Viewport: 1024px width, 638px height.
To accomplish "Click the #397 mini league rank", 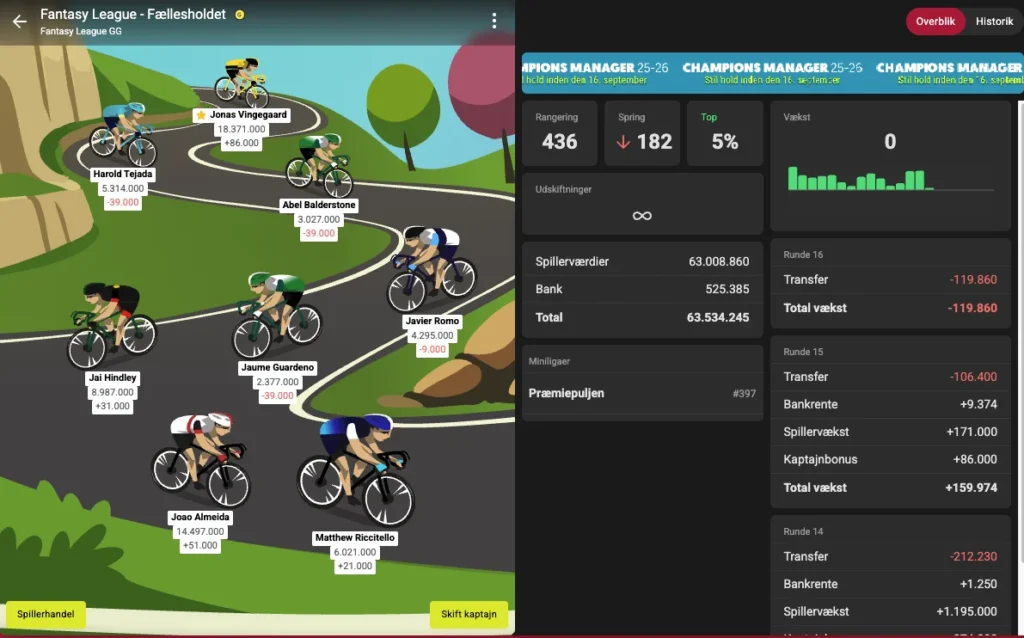I will coord(744,393).
